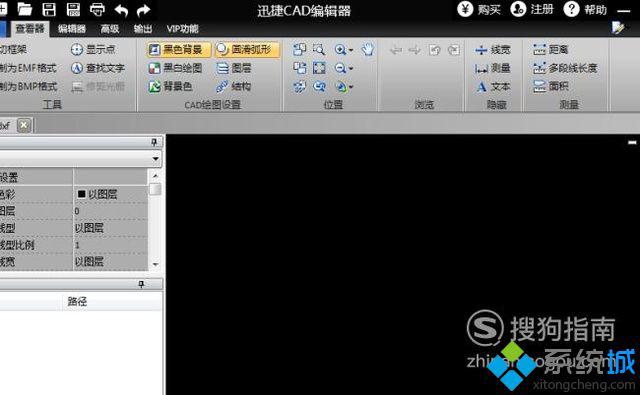Viewport: 640px width, 395px height.
Task: Open the 结构 structure tool
Action: coord(233,86)
